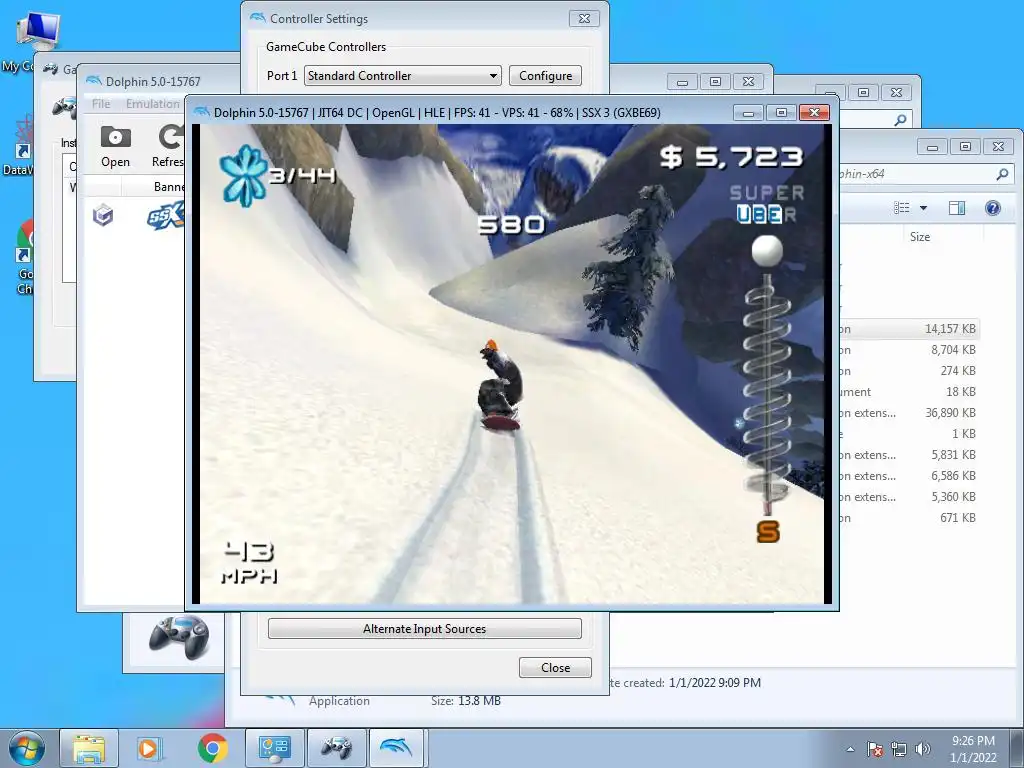Open Action Center flag tray icon
The width and height of the screenshot is (1024, 768).
(x=875, y=749)
